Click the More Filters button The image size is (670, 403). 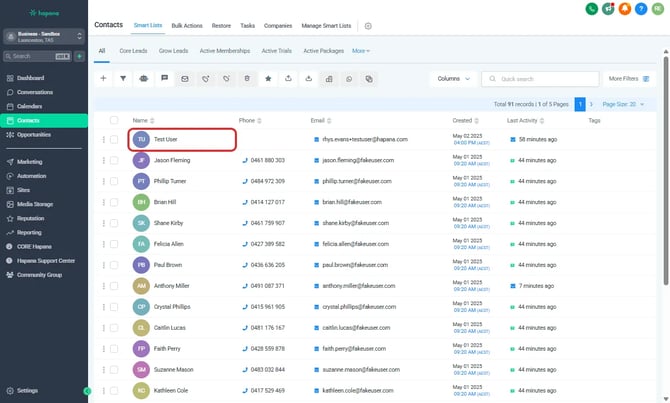coord(627,78)
